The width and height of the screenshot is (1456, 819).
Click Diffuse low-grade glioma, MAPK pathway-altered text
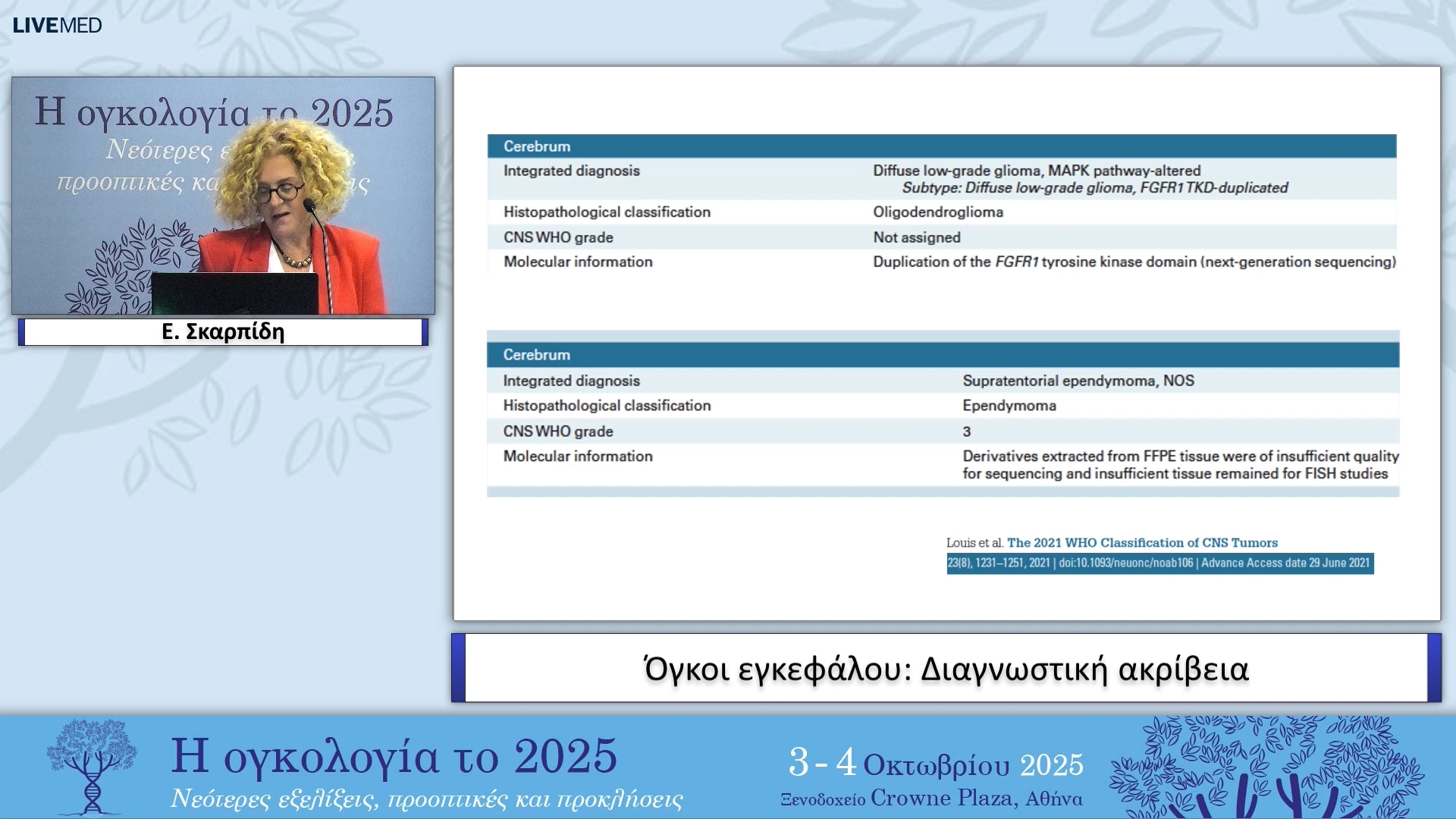1036,171
